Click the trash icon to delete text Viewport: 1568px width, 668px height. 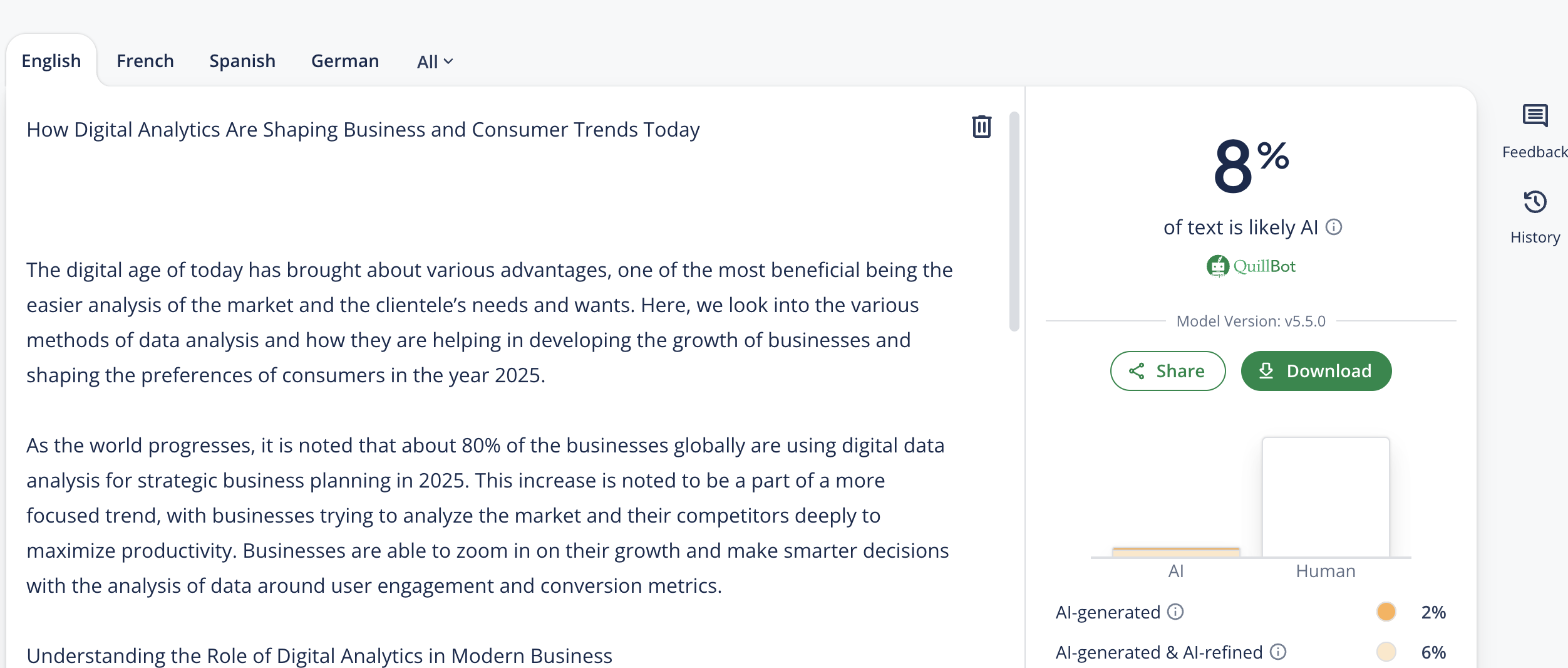click(981, 127)
